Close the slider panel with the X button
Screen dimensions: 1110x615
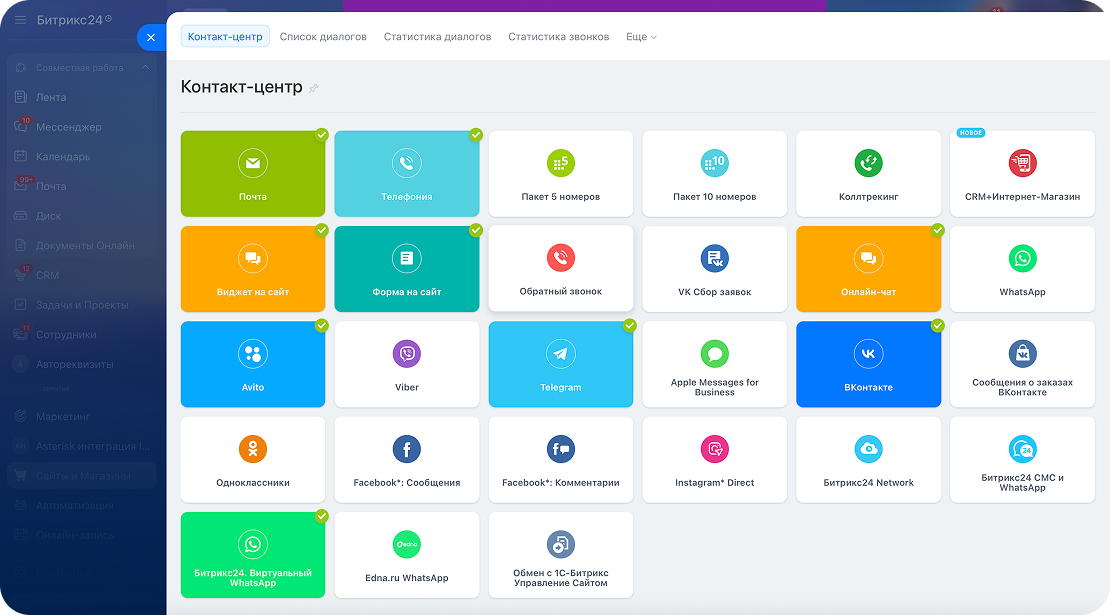pos(151,38)
